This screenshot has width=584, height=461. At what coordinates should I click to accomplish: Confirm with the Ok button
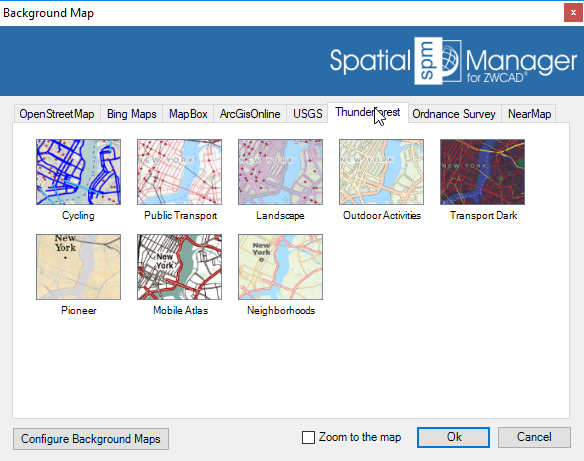453,437
